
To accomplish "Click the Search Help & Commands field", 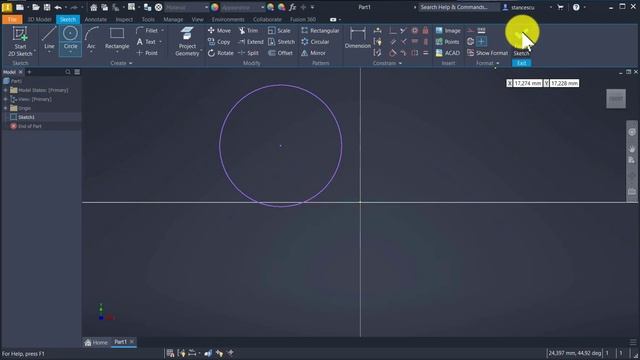I will [458, 7].
